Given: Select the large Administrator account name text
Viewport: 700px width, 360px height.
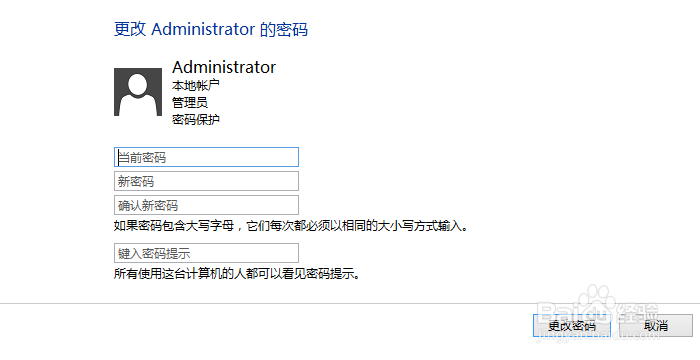Looking at the screenshot, I should [224, 67].
